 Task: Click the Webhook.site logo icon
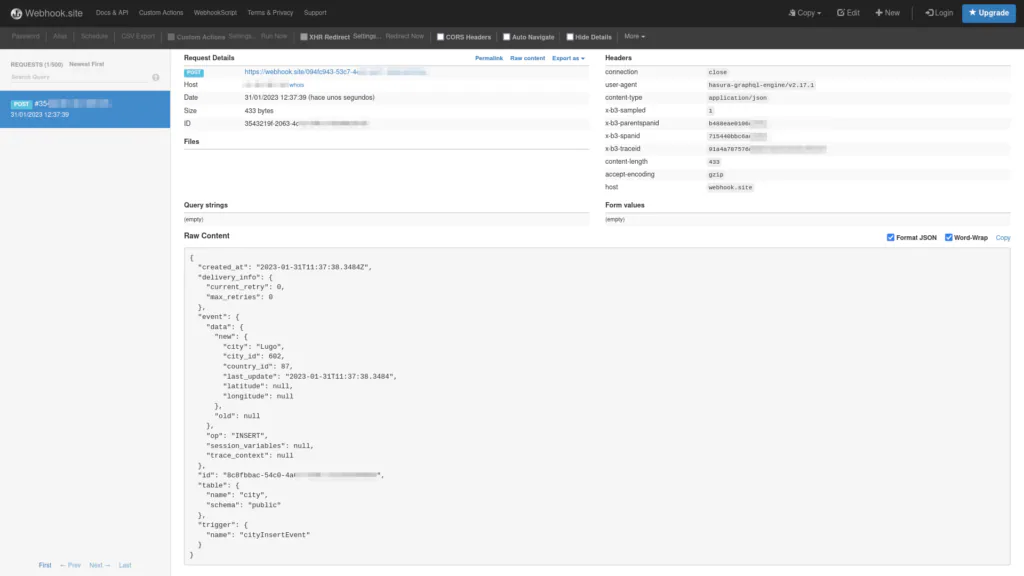16,13
